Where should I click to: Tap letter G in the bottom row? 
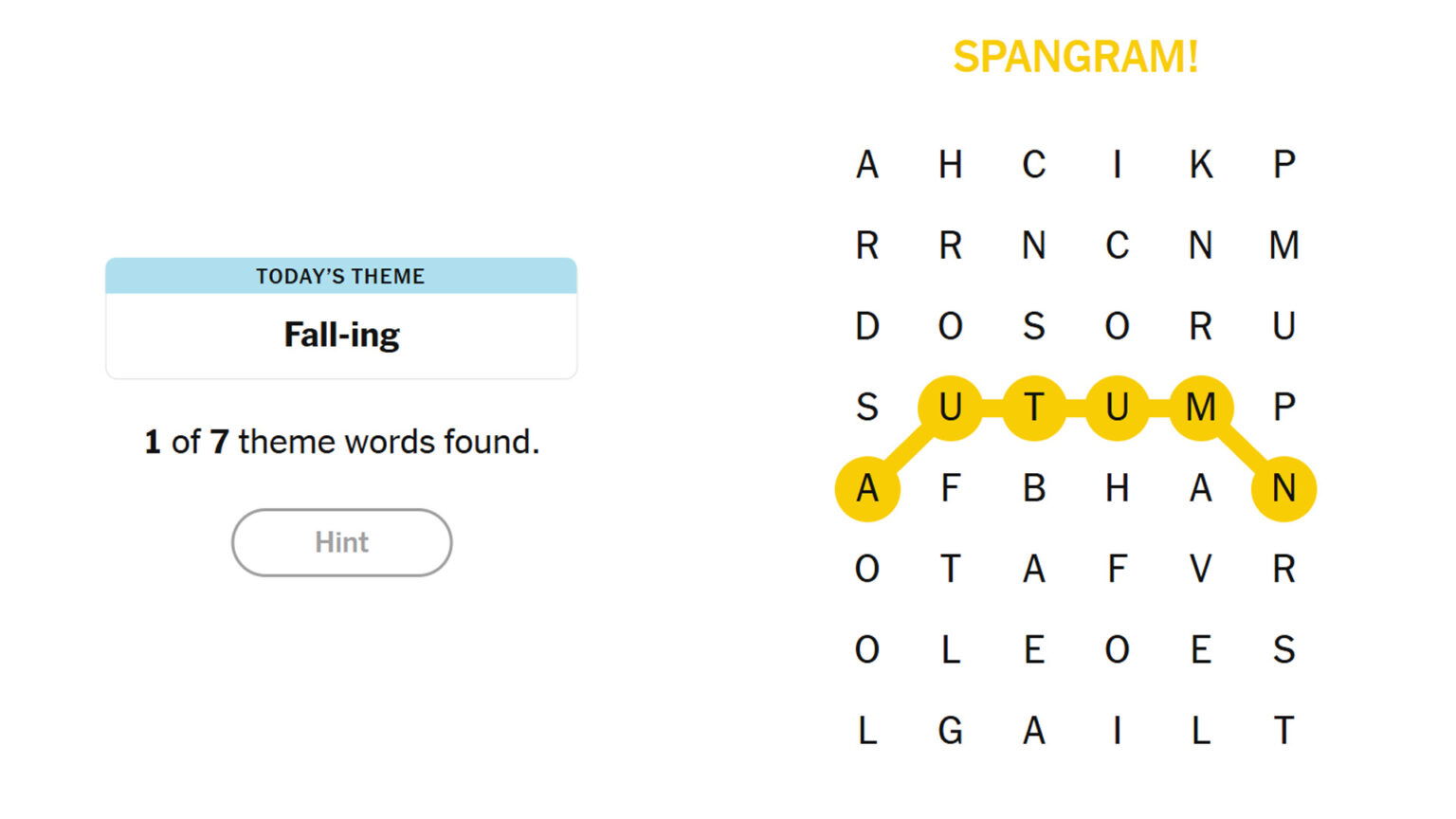tap(950, 731)
